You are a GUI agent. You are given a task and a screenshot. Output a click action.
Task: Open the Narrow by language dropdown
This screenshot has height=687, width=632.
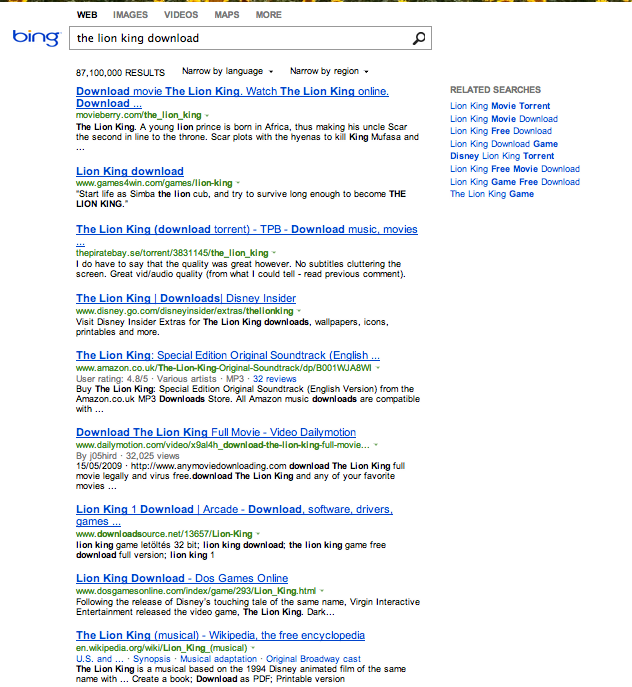[x=227, y=71]
